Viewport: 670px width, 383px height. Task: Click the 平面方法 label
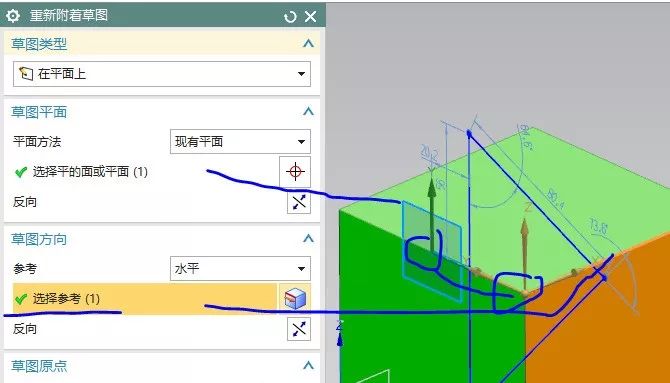37,142
